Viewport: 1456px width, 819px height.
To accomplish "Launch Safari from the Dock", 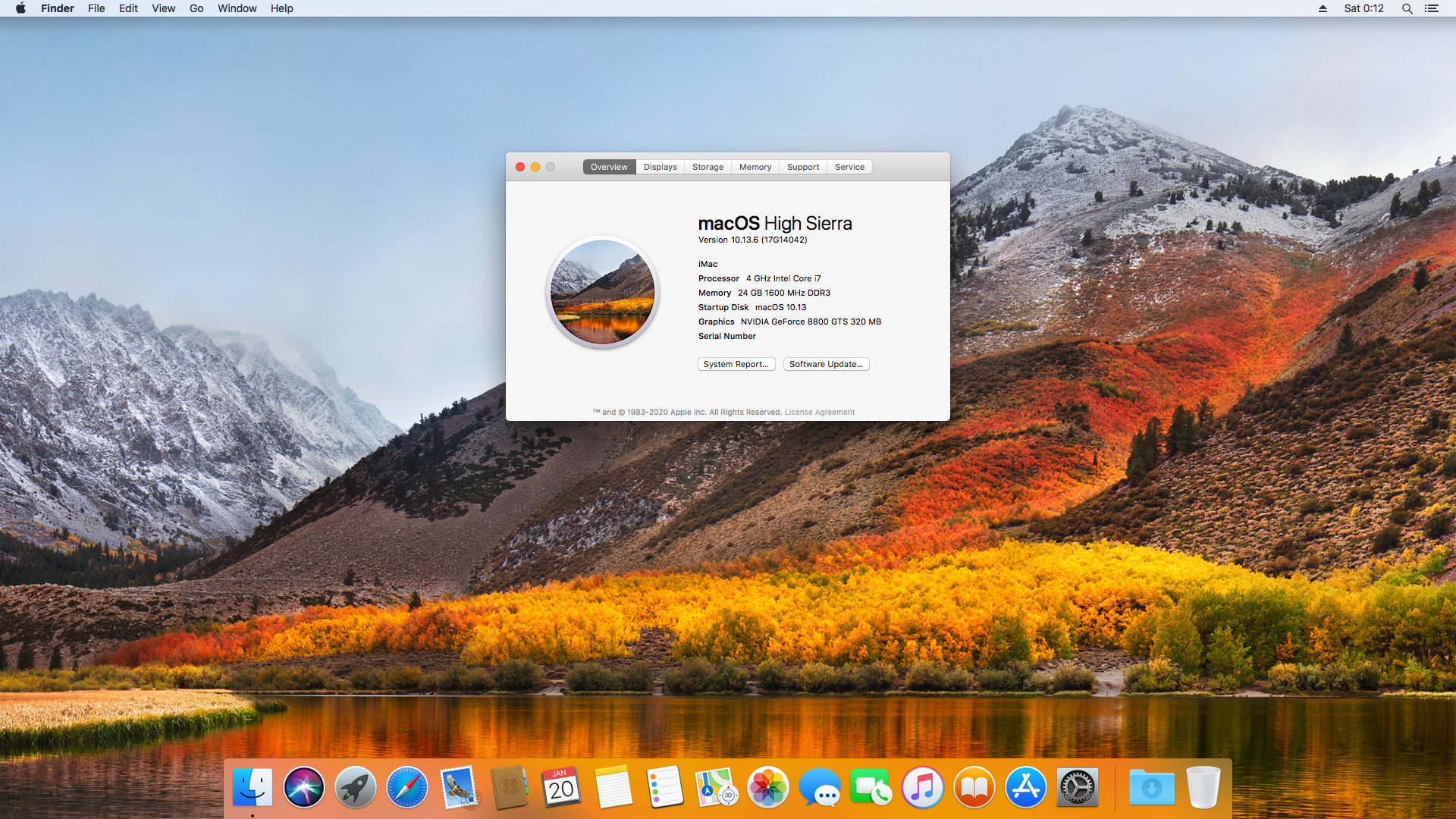I will pos(406,788).
